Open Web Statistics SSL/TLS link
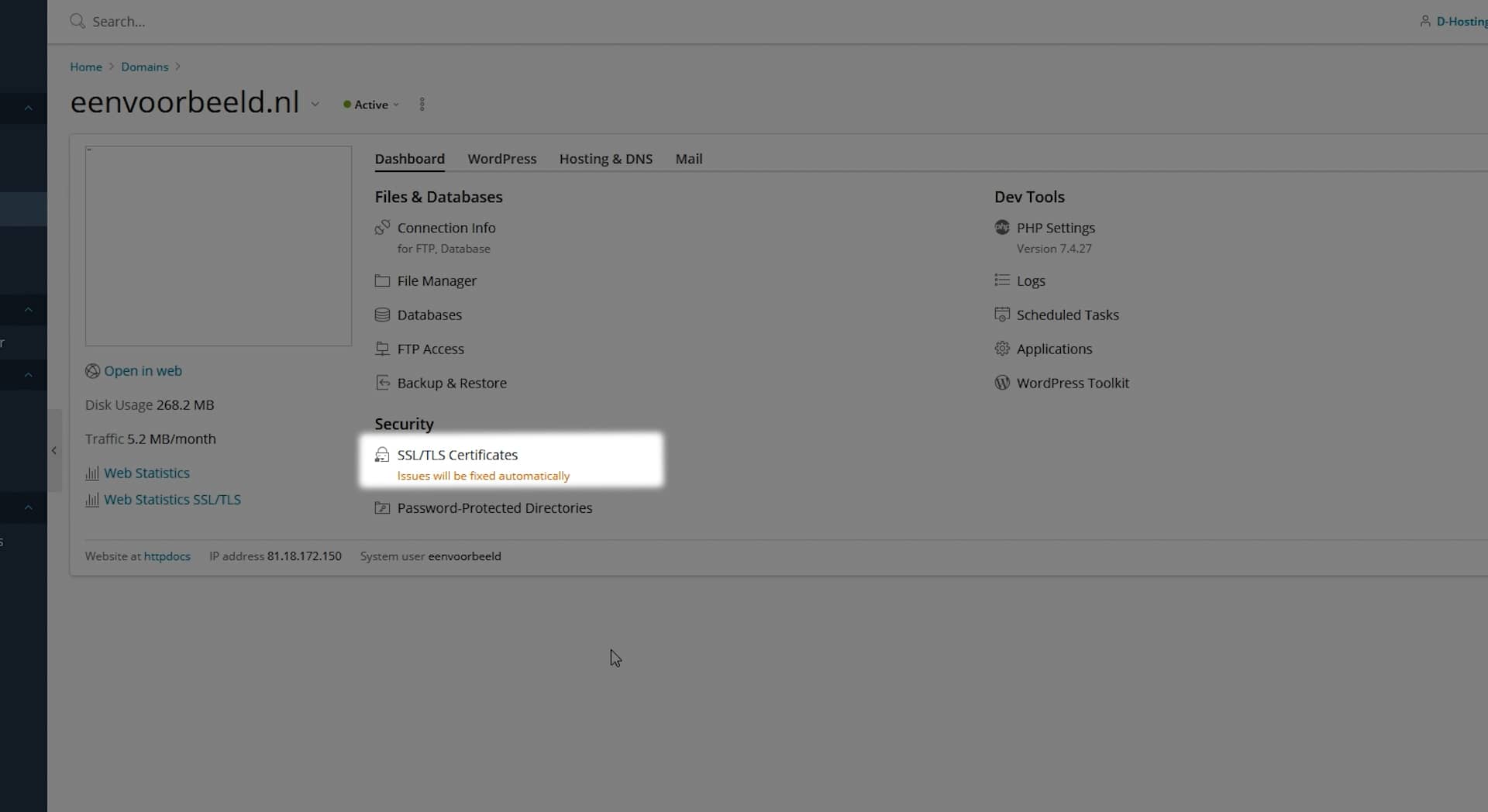The height and width of the screenshot is (812, 1488). pos(172,500)
